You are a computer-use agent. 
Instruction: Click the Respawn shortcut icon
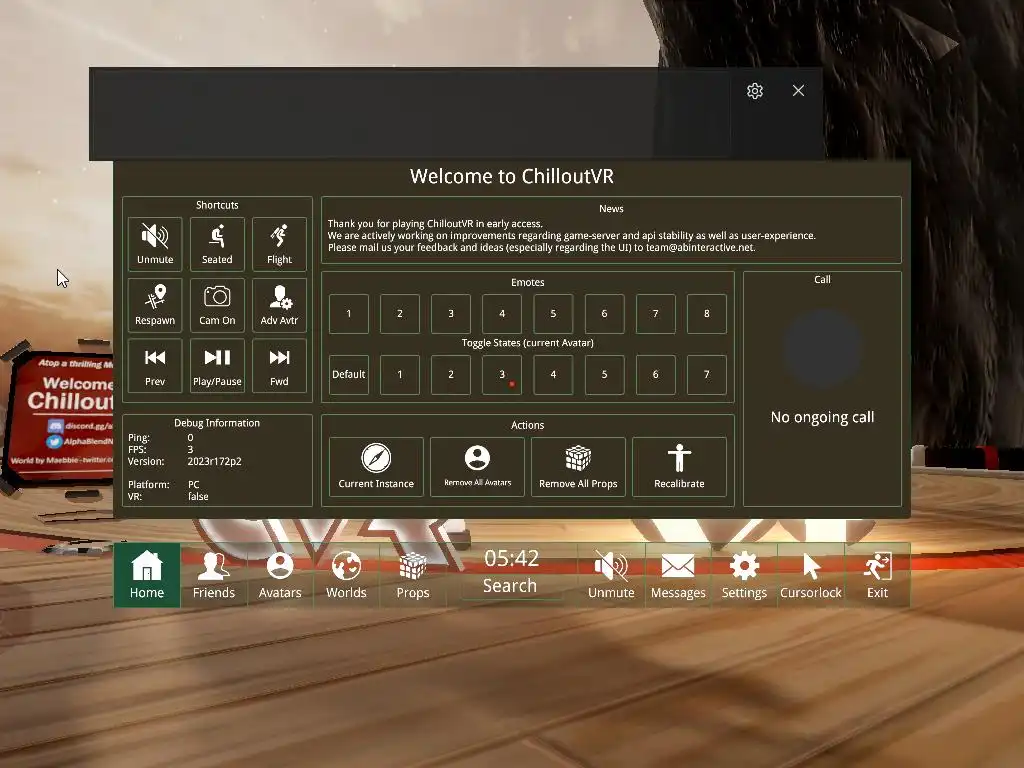(155, 305)
